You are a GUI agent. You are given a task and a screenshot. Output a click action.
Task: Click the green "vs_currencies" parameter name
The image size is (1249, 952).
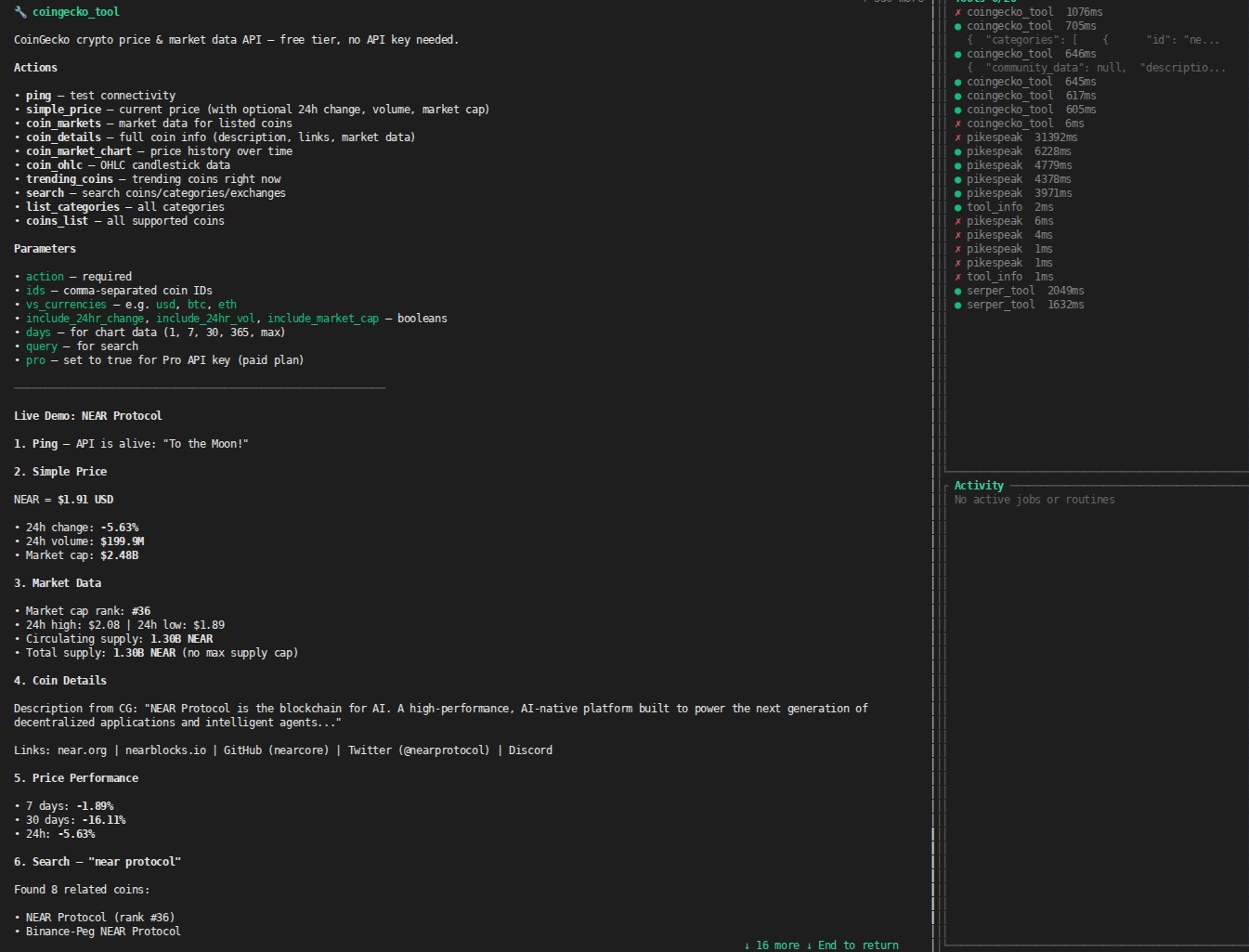[x=66, y=305]
